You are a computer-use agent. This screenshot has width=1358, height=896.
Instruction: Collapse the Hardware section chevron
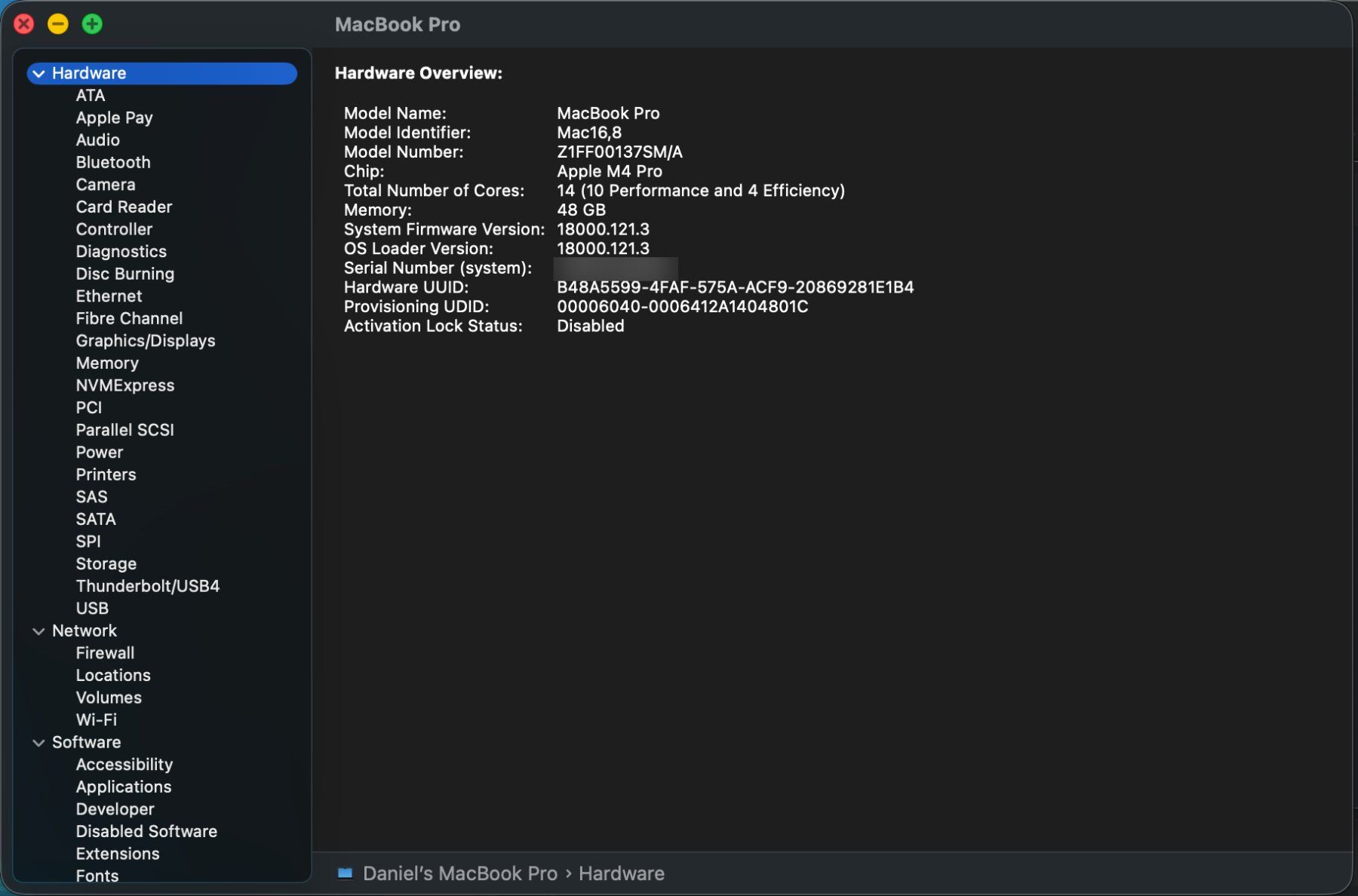(x=38, y=73)
